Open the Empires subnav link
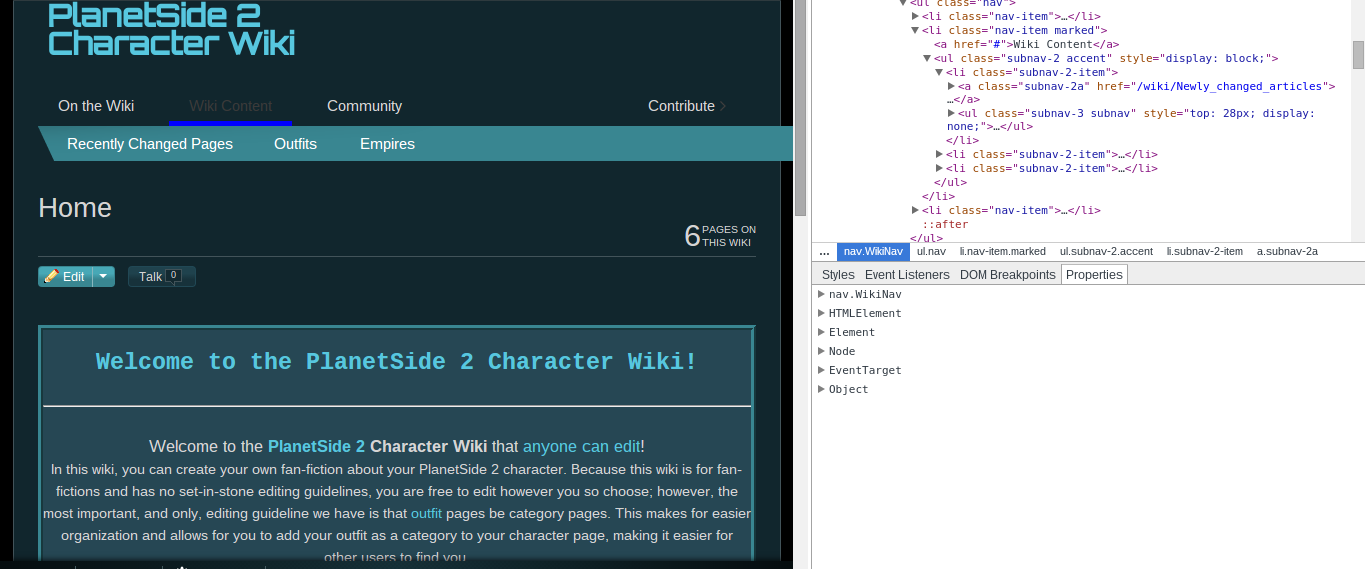The image size is (1365, 569). [x=387, y=144]
